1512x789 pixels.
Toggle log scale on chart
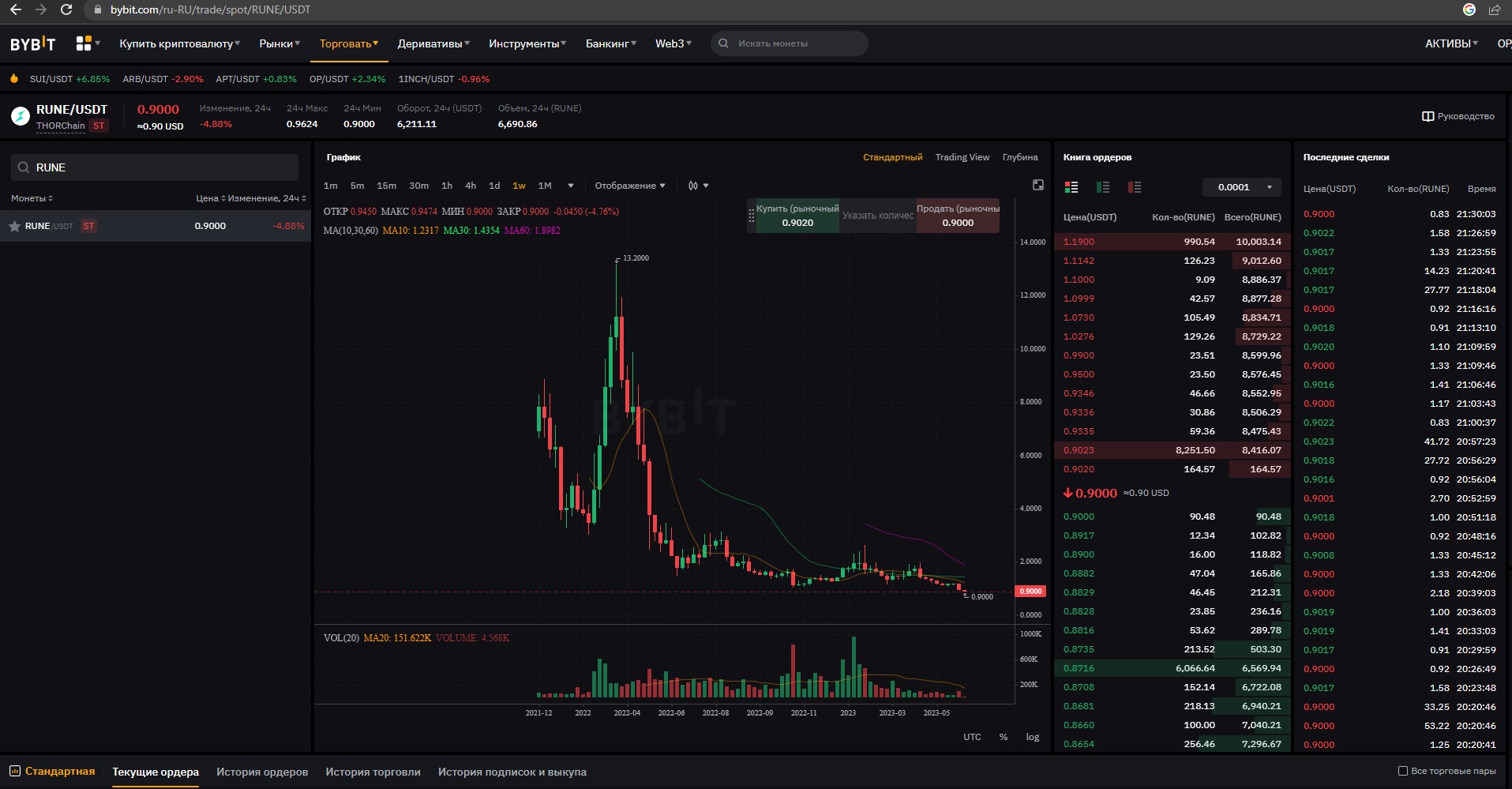pos(1033,737)
